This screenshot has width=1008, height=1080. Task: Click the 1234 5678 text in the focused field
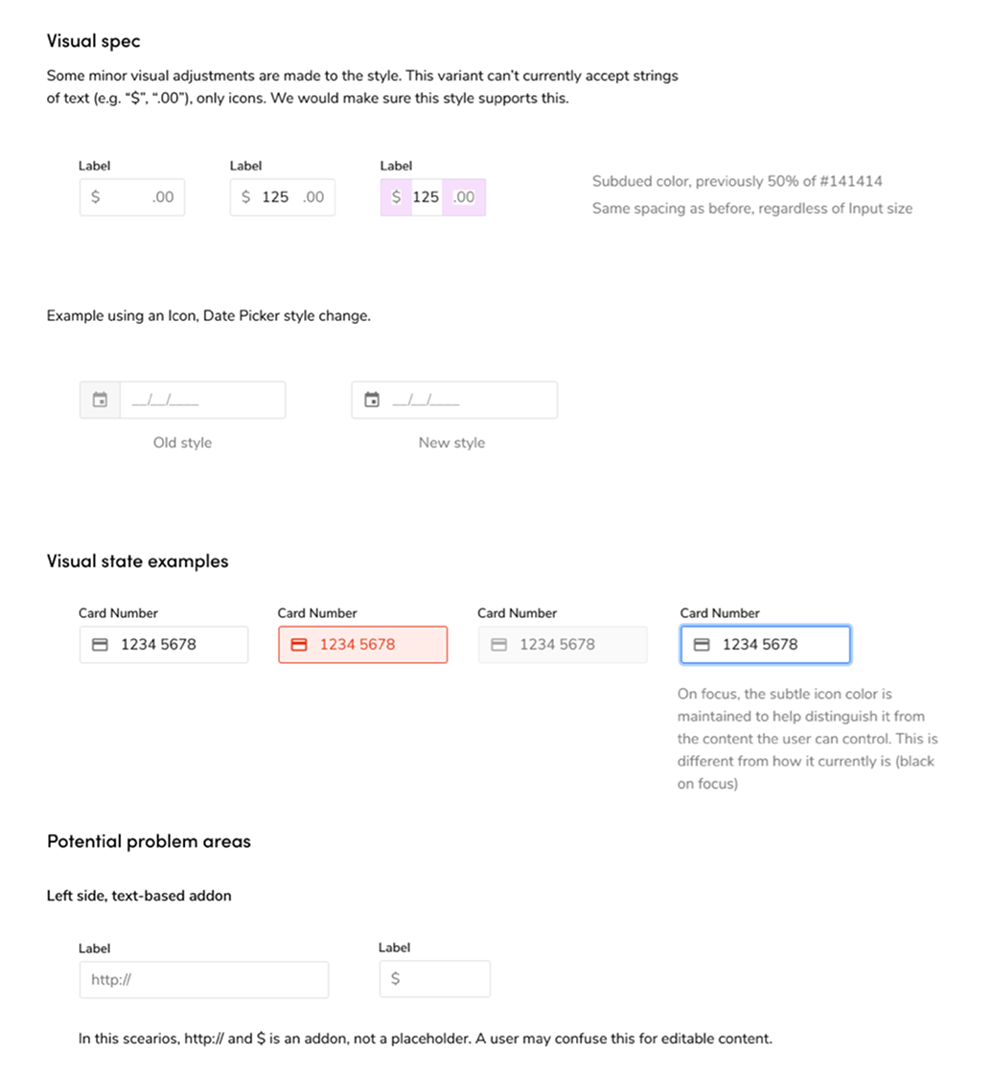760,645
